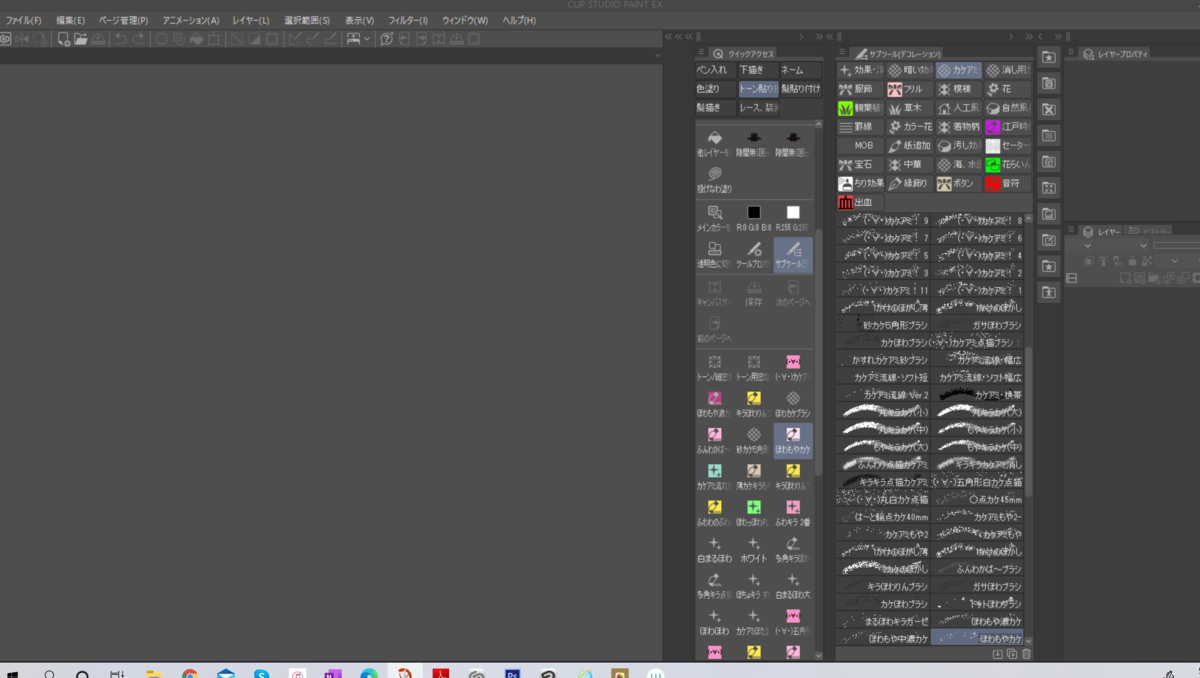The width and height of the screenshot is (1200, 678).
Task: Select the 色塗り quick access set
Action: click(x=715, y=89)
